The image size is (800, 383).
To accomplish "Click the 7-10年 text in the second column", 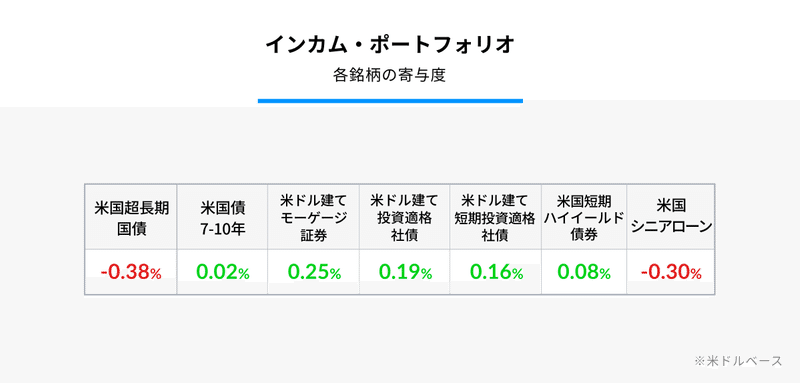I will pyautogui.click(x=222, y=229).
